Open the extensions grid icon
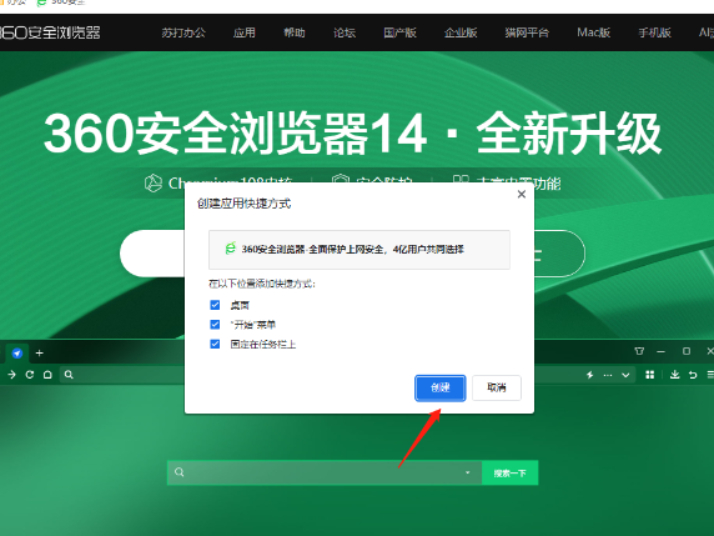The width and height of the screenshot is (714, 536). [x=650, y=374]
